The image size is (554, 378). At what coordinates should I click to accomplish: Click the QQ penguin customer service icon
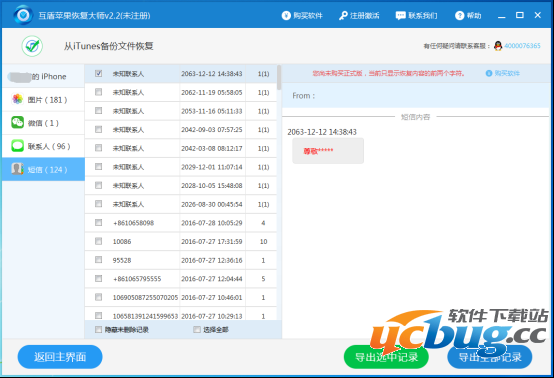click(x=498, y=46)
